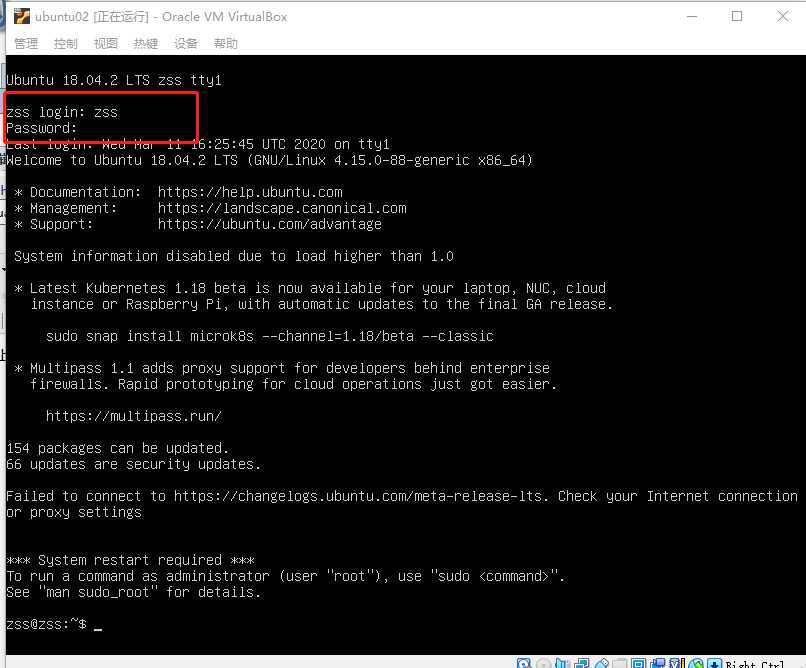
Task: Click the VirtualBox icon in title bar
Action: tap(22, 16)
